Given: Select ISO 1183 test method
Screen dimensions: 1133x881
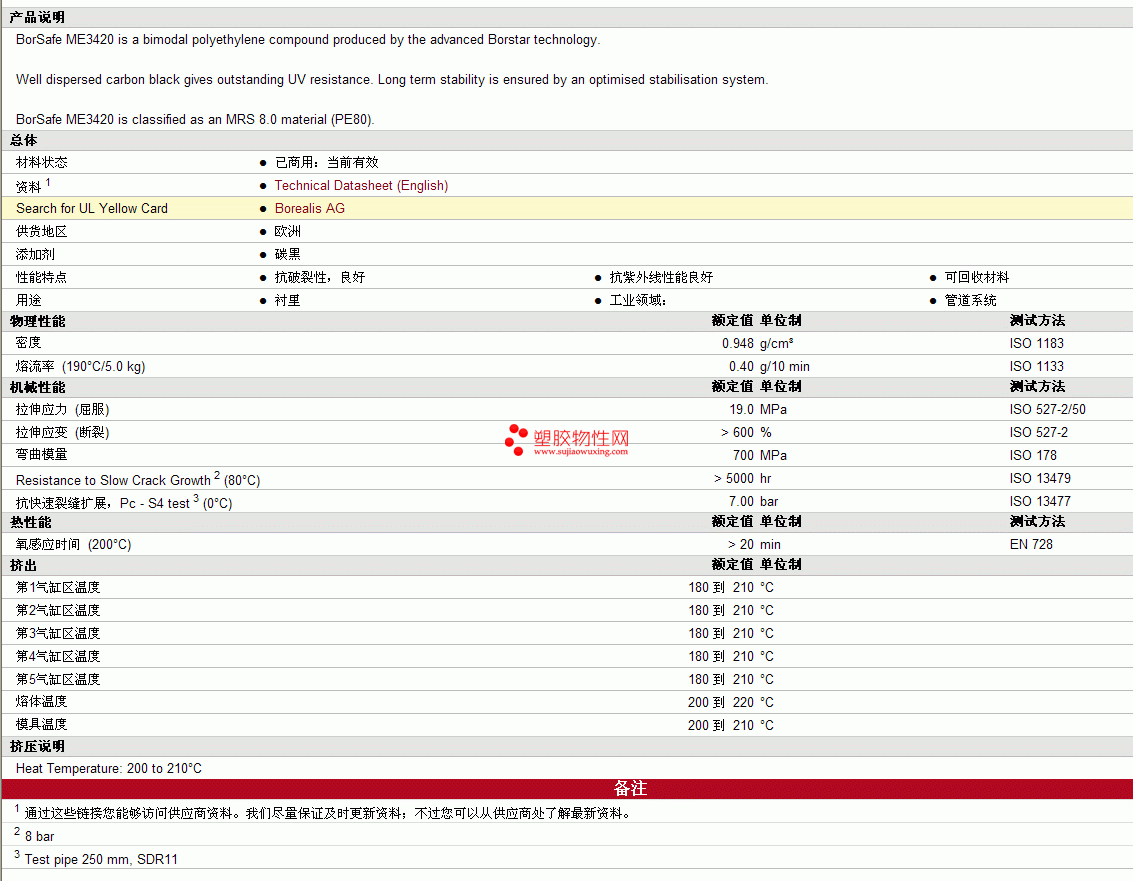Looking at the screenshot, I should pos(1037,343).
